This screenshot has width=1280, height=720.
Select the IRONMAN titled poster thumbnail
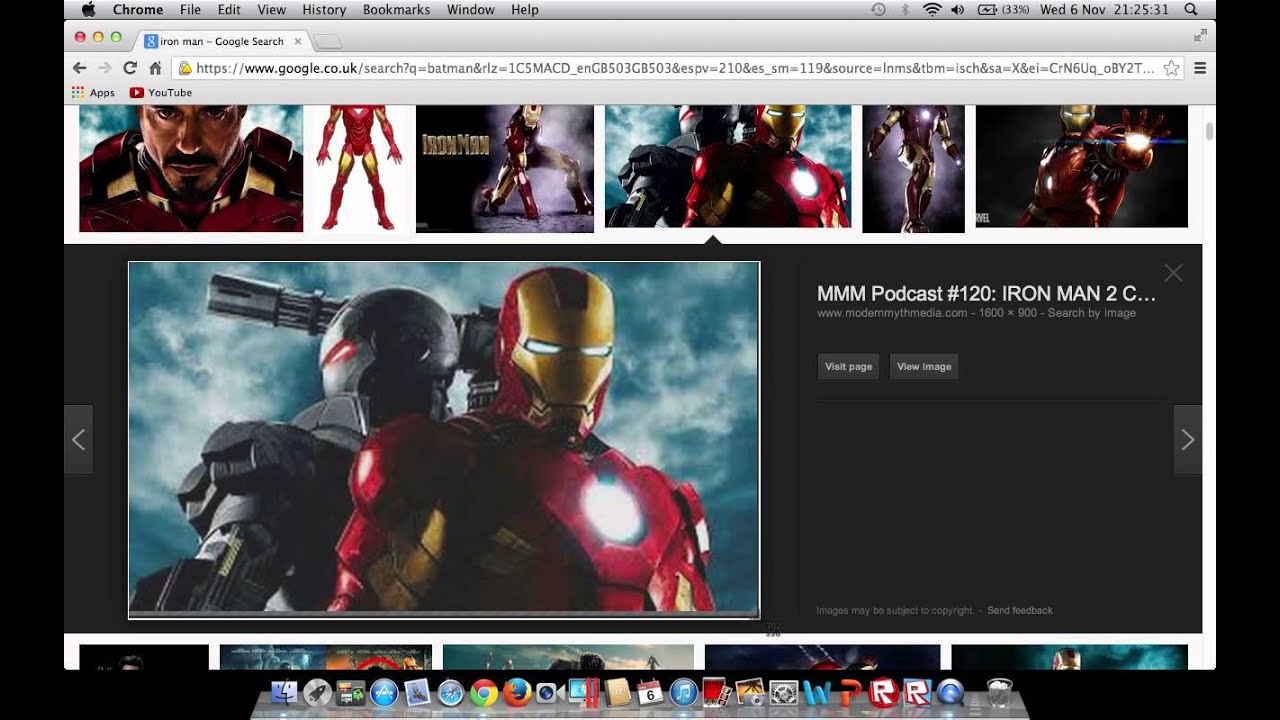coord(504,168)
